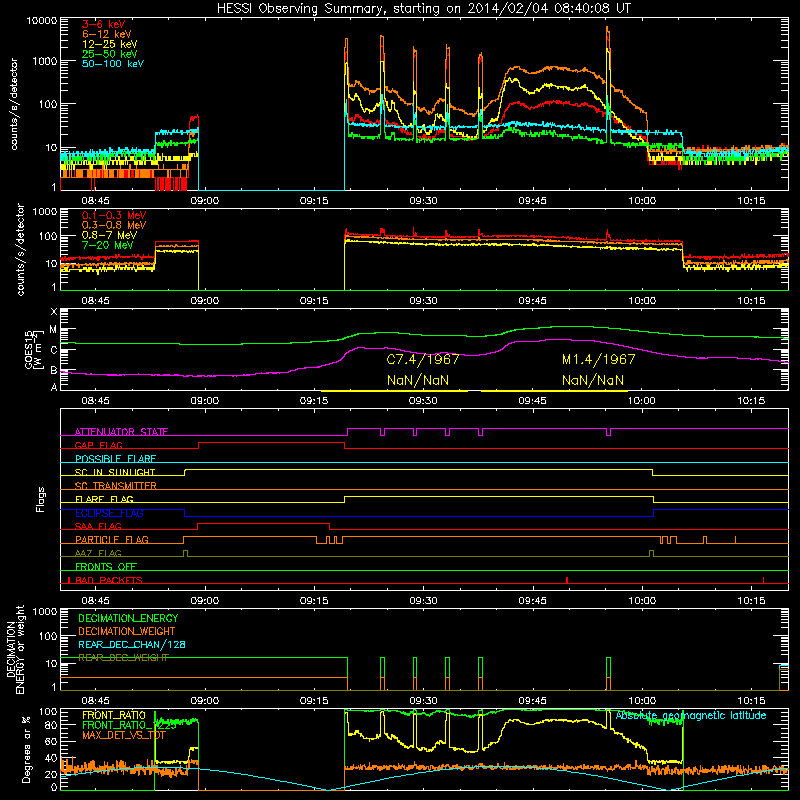This screenshot has width=800, height=800.
Task: Click the GOES15 [W m-2] axis label
Action: point(33,349)
